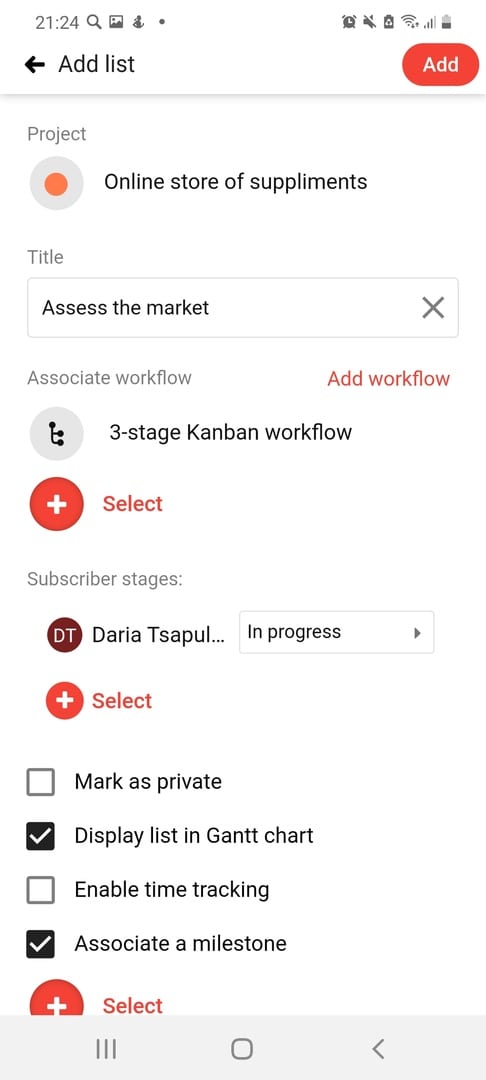Screen dimensions: 486x1080
Task: Tap the red Add button
Action: coord(441,65)
